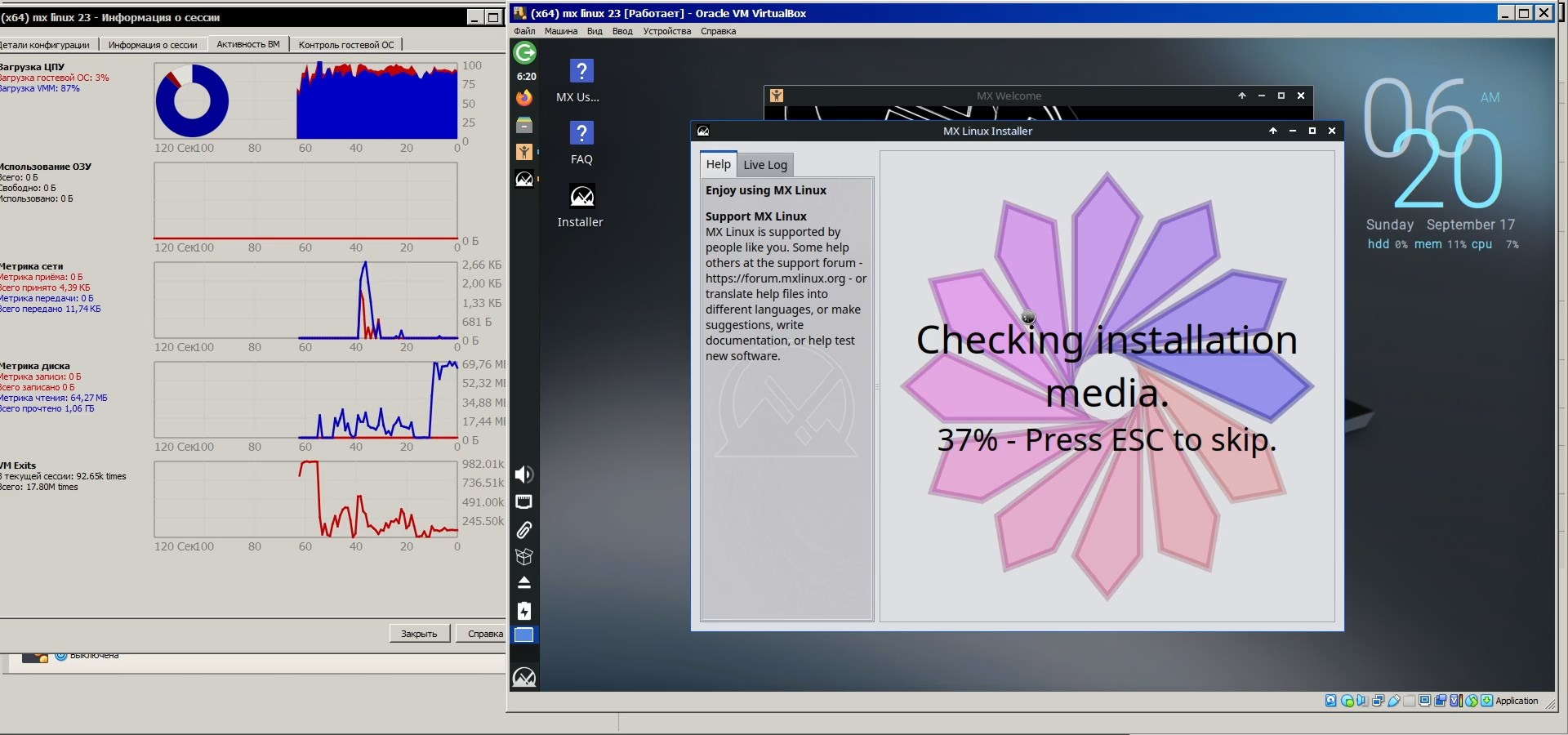Click the paperclip clipboard manager icon
The width and height of the screenshot is (1568, 735).
[x=524, y=529]
